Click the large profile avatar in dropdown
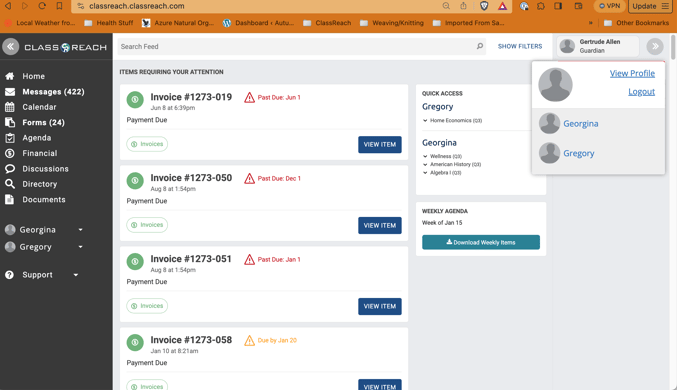The width and height of the screenshot is (677, 390). tap(555, 85)
